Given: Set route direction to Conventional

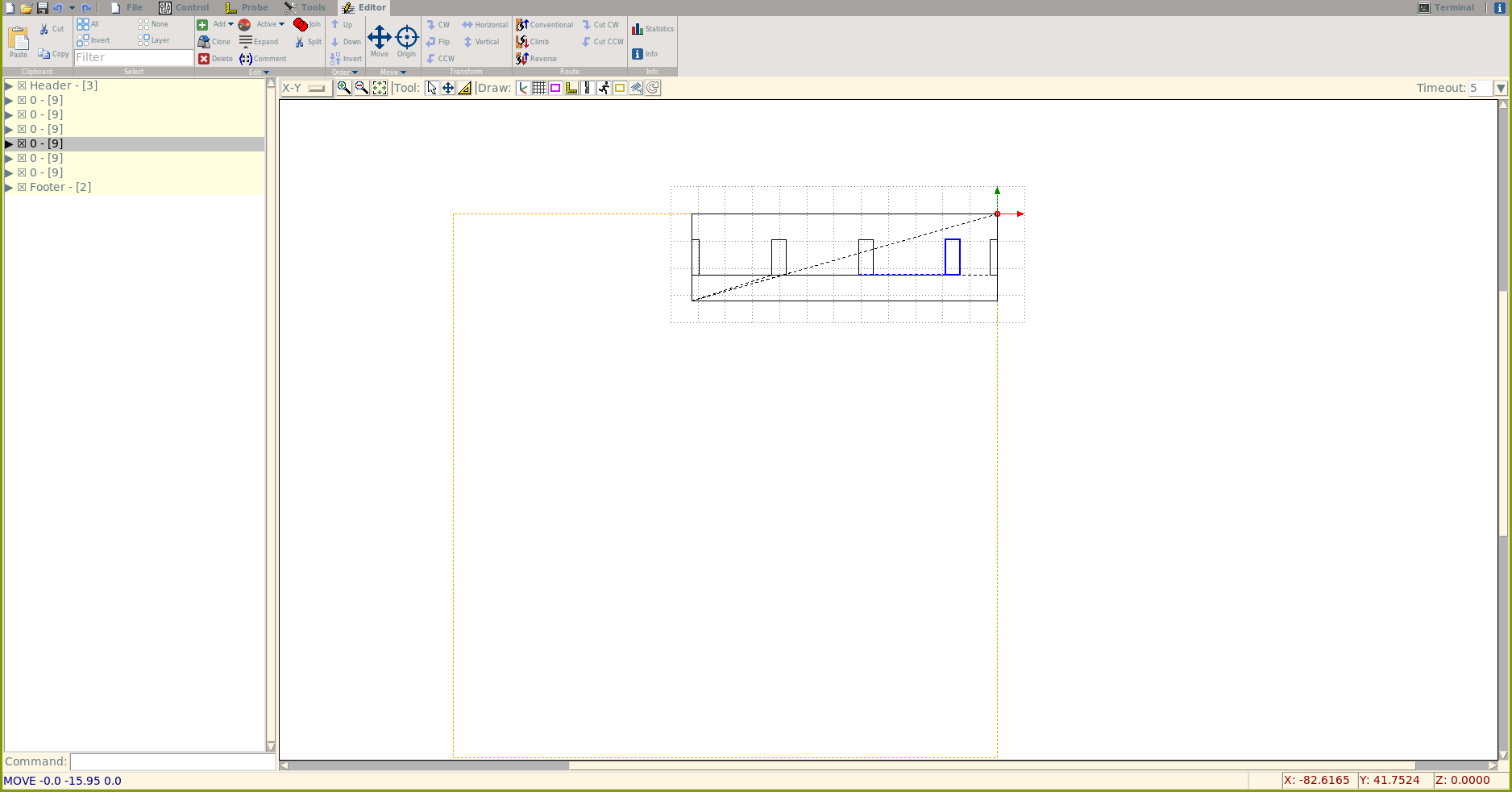Looking at the screenshot, I should pyautogui.click(x=545, y=25).
